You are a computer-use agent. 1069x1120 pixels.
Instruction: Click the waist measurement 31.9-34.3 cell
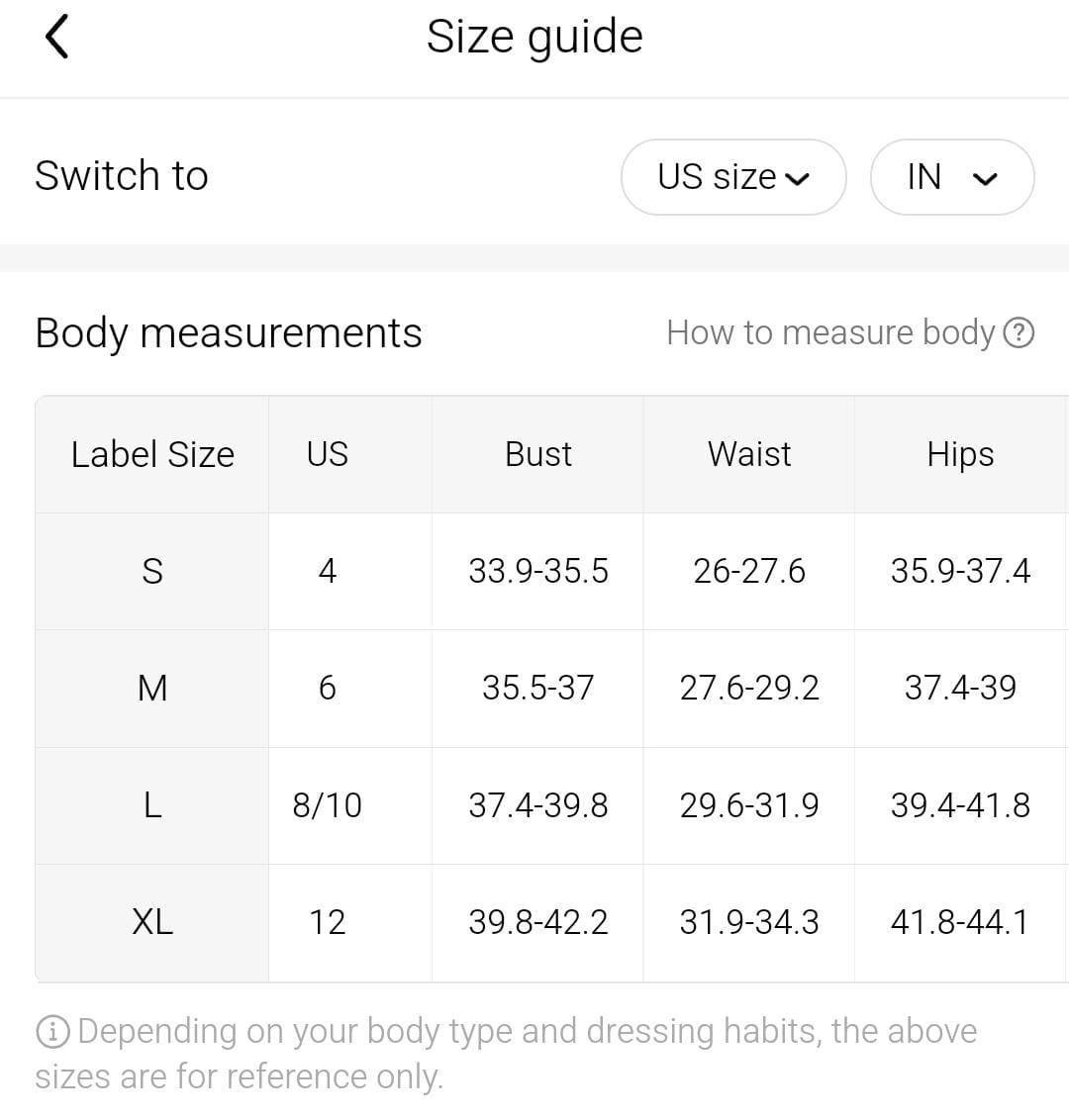749,922
